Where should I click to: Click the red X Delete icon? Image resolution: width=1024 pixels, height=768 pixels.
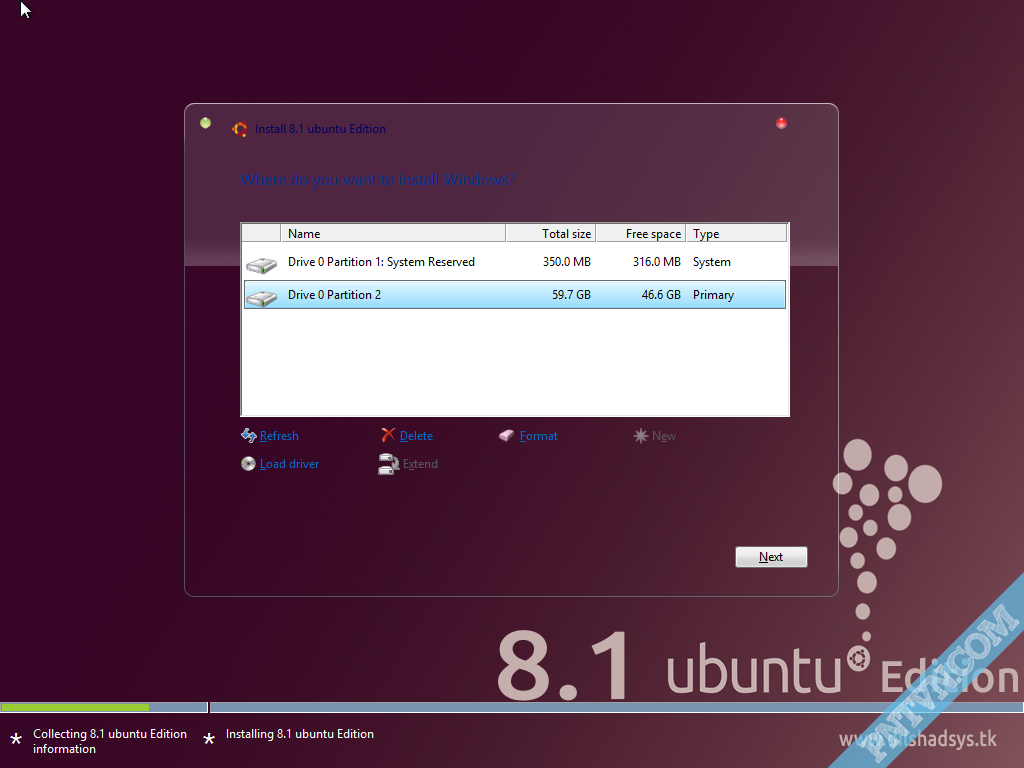[x=388, y=435]
